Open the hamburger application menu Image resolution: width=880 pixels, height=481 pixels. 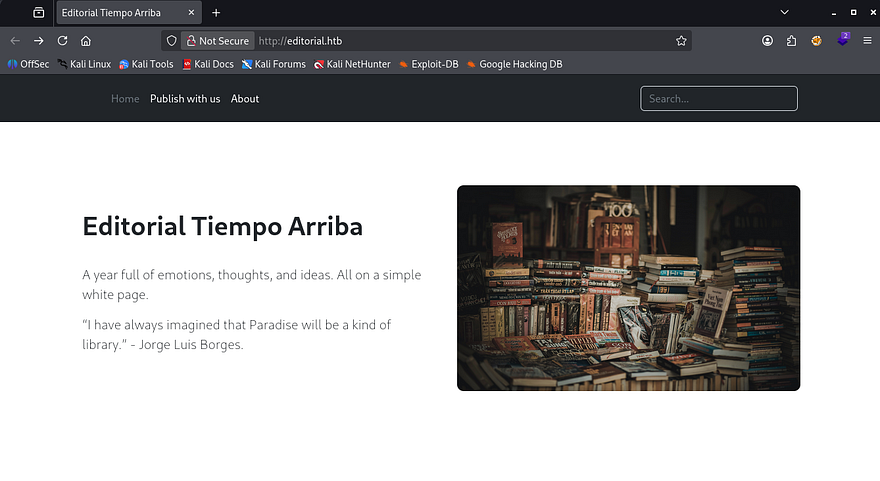click(x=867, y=41)
